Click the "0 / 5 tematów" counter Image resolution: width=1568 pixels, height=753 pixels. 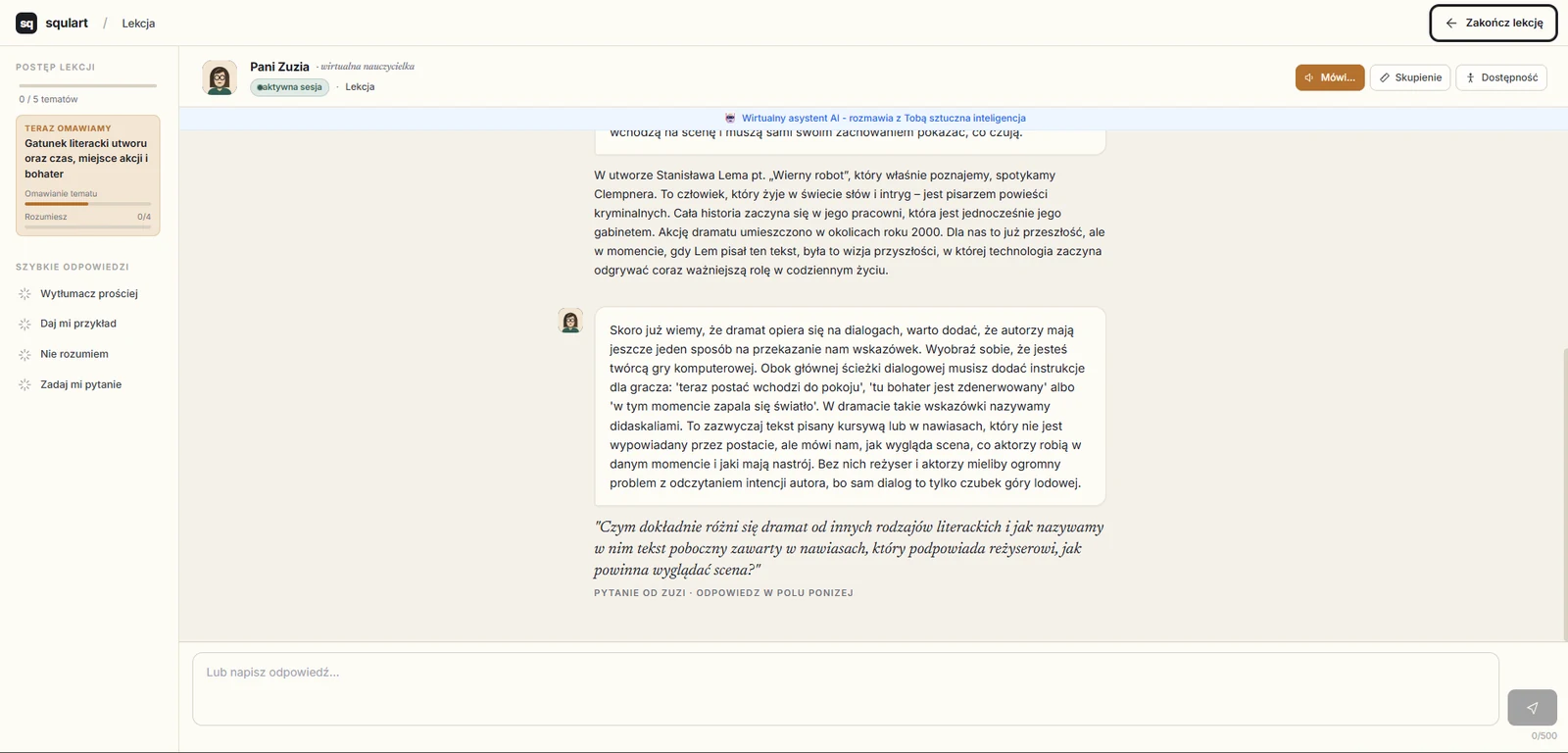click(48, 99)
